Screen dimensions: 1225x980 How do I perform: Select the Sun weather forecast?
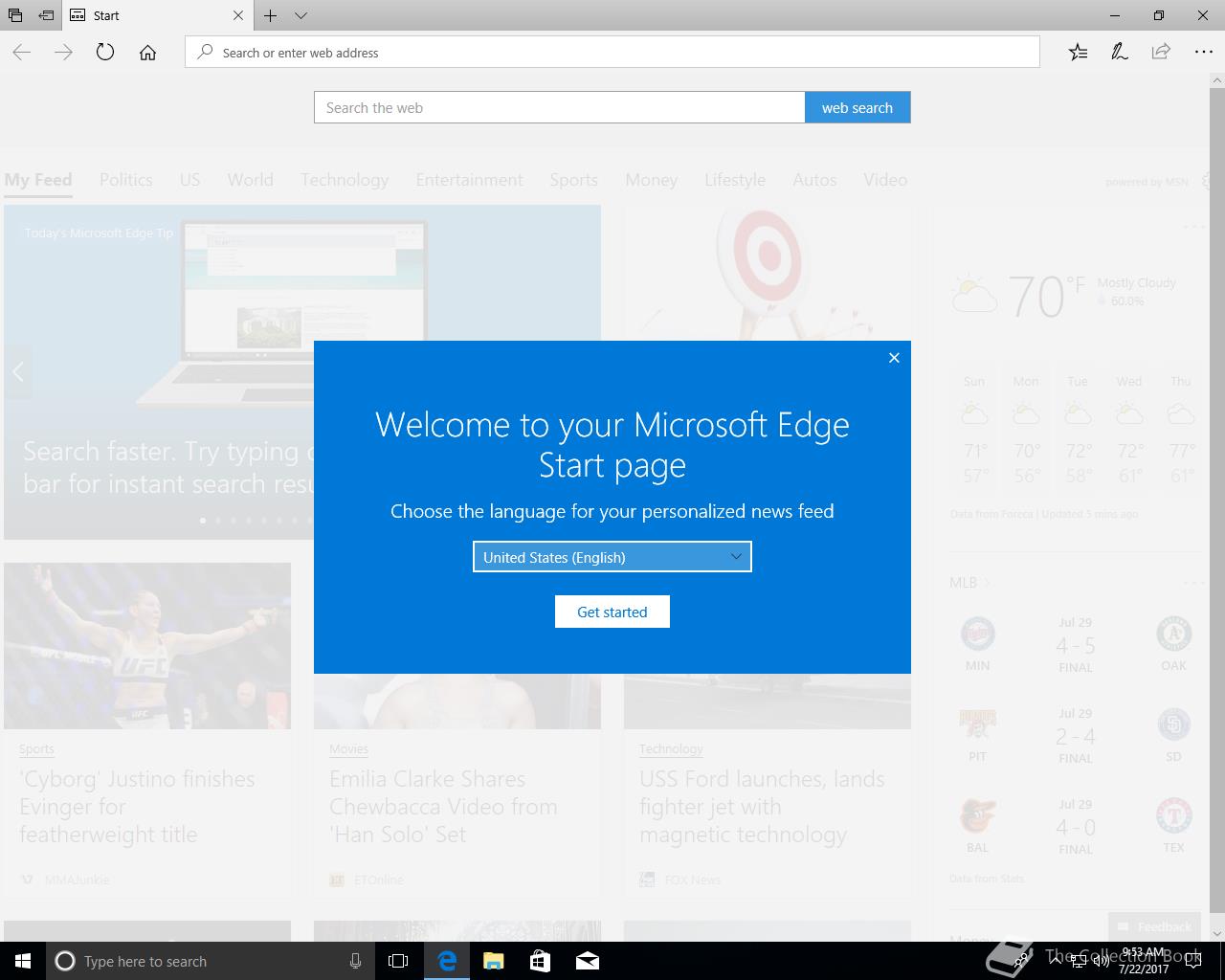point(974,429)
